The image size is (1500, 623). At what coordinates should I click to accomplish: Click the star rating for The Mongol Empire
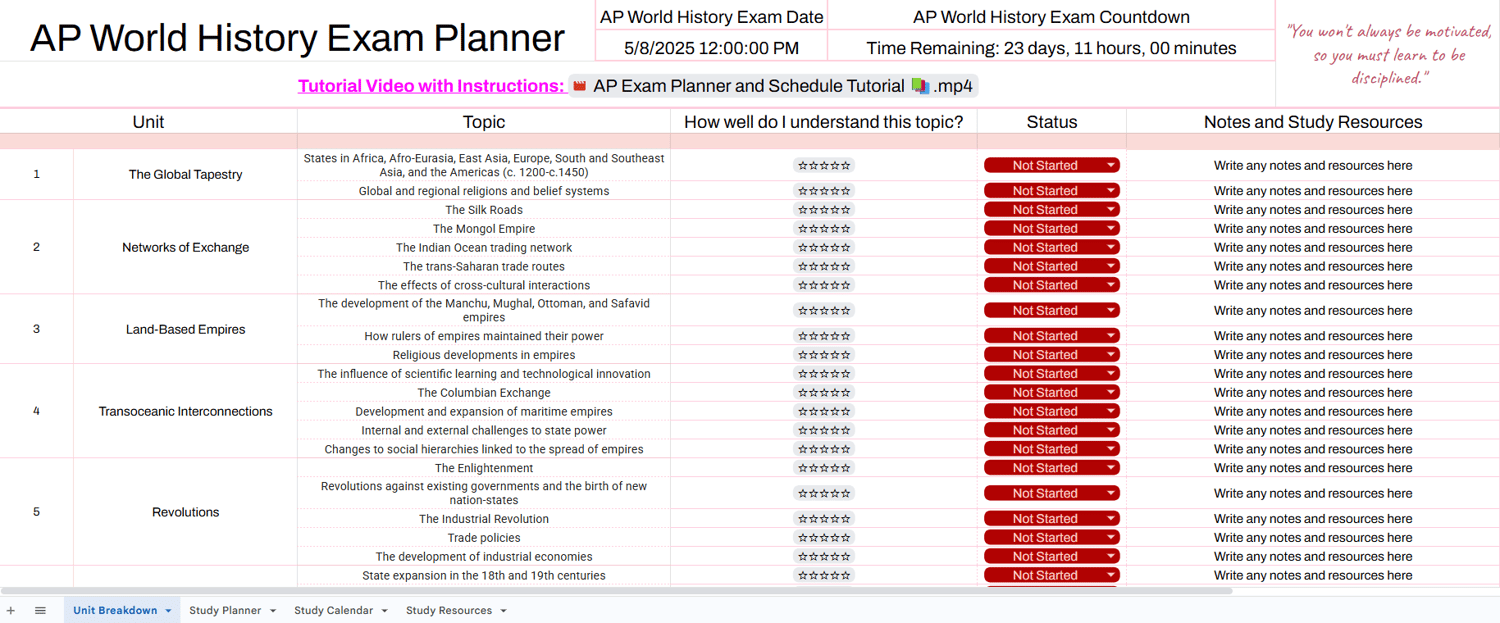pyautogui.click(x=824, y=229)
